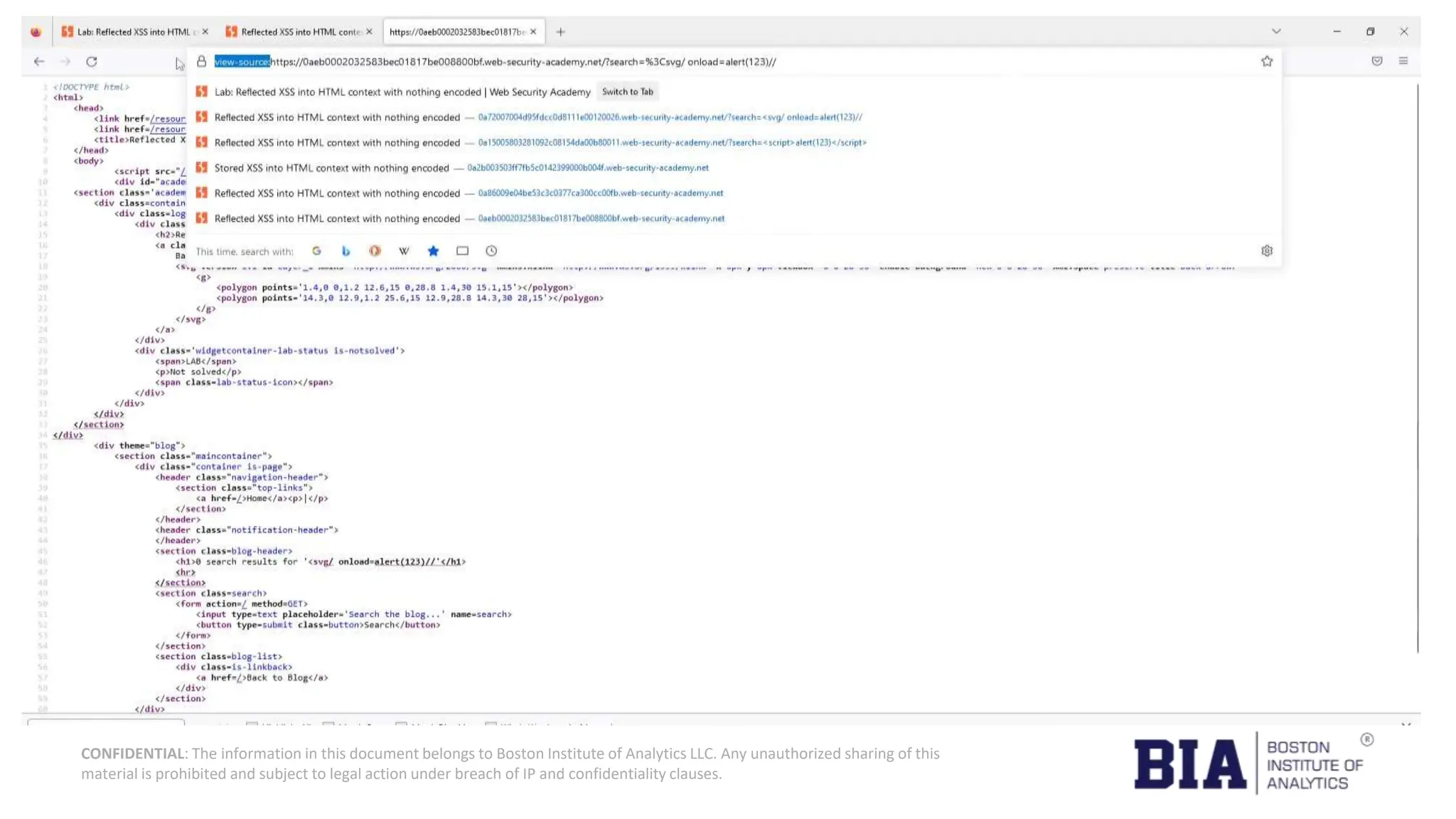Search this time with Google icon

coord(316,251)
